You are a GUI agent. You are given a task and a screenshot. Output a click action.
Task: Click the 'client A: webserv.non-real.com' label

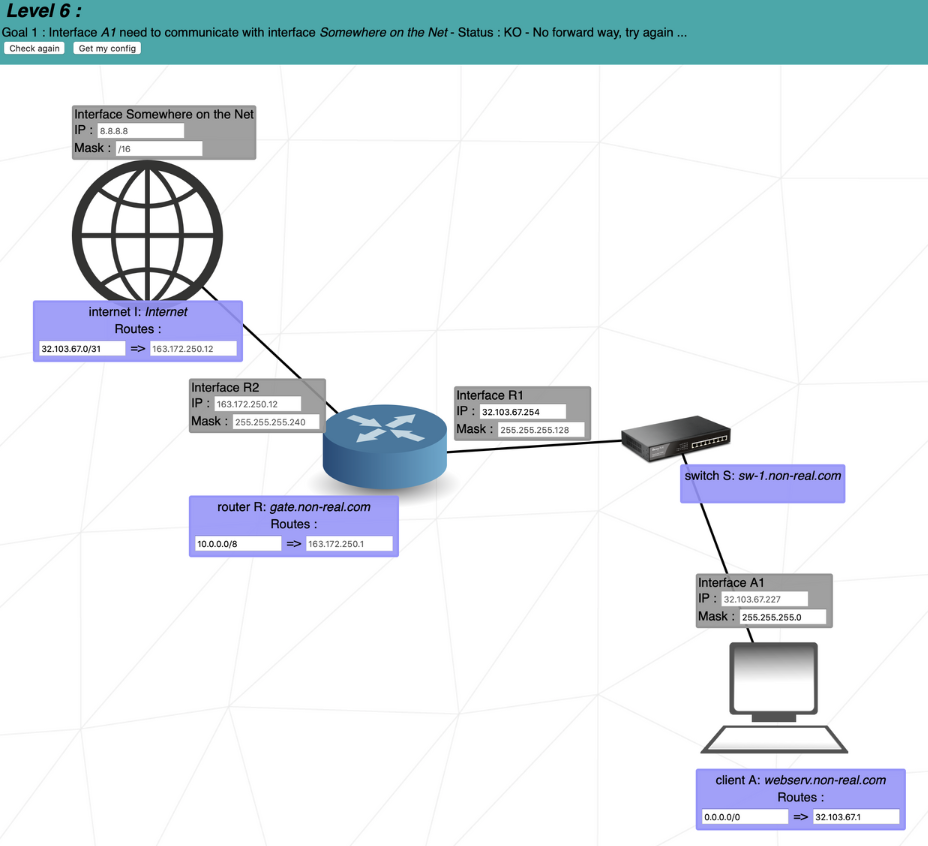tap(801, 780)
